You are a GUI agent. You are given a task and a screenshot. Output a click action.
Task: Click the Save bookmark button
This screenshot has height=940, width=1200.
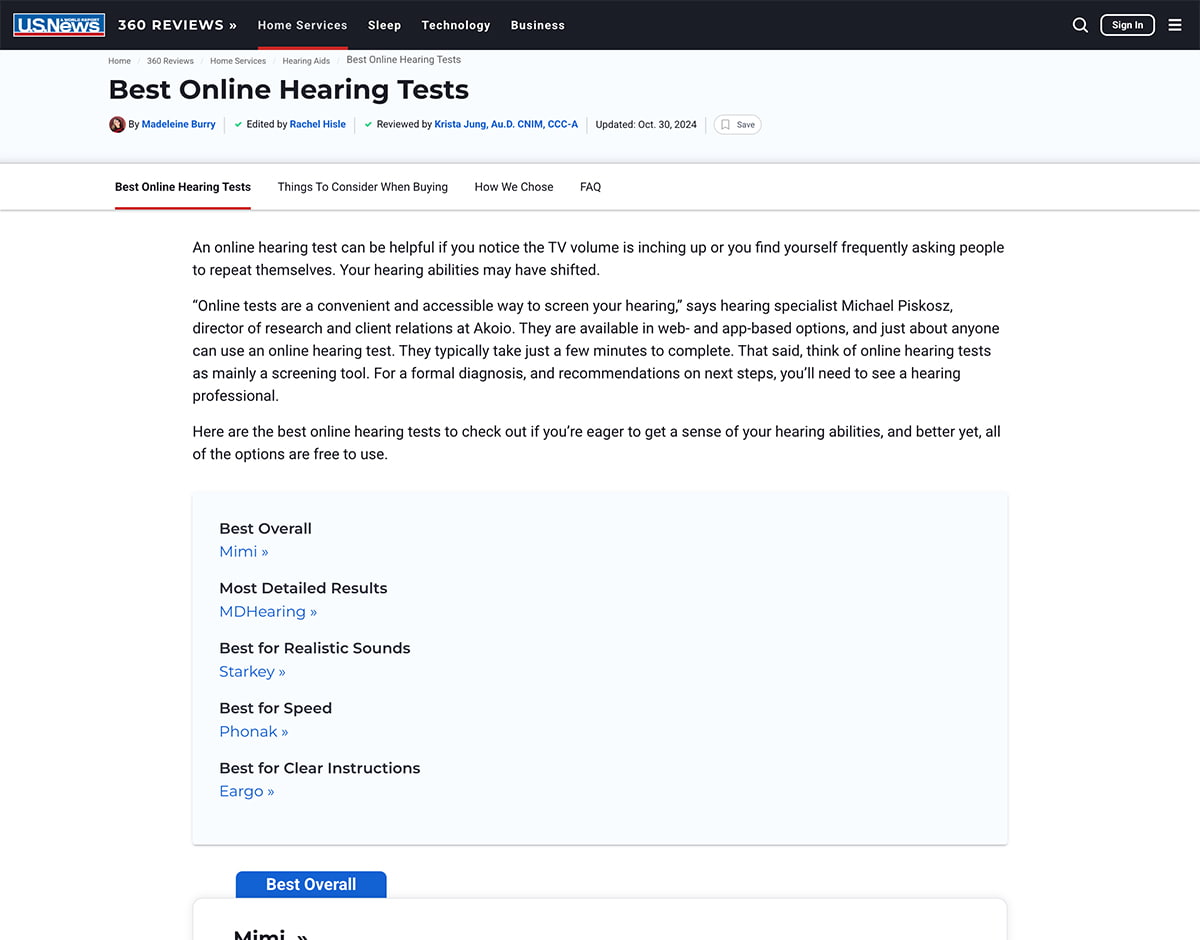(x=738, y=125)
